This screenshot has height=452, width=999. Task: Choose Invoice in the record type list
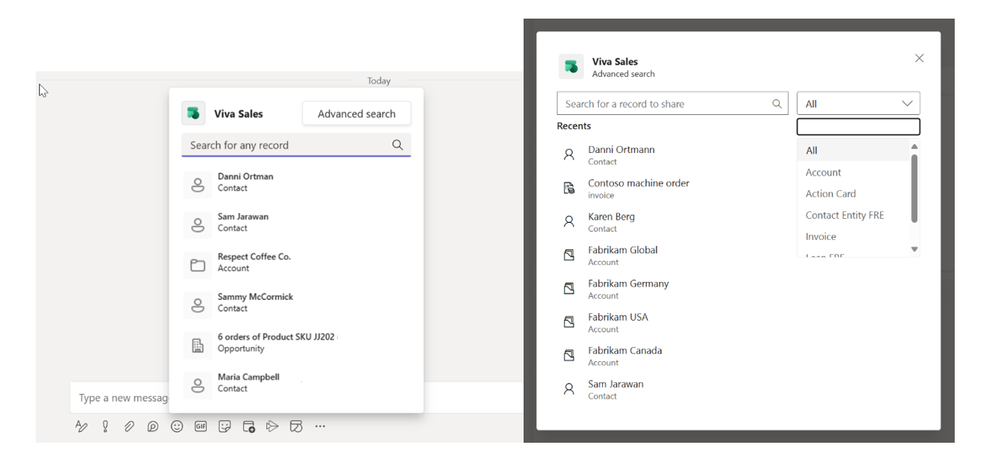coord(854,236)
